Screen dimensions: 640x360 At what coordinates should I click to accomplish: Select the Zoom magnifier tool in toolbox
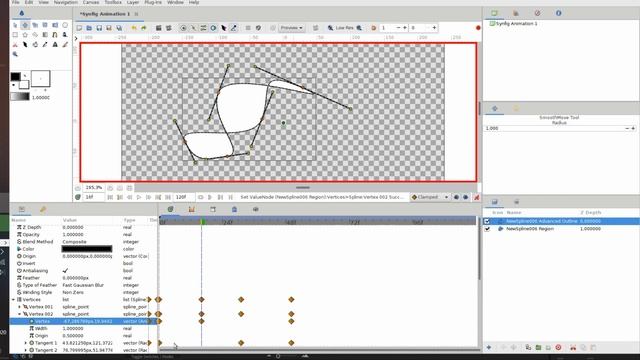coord(15,54)
